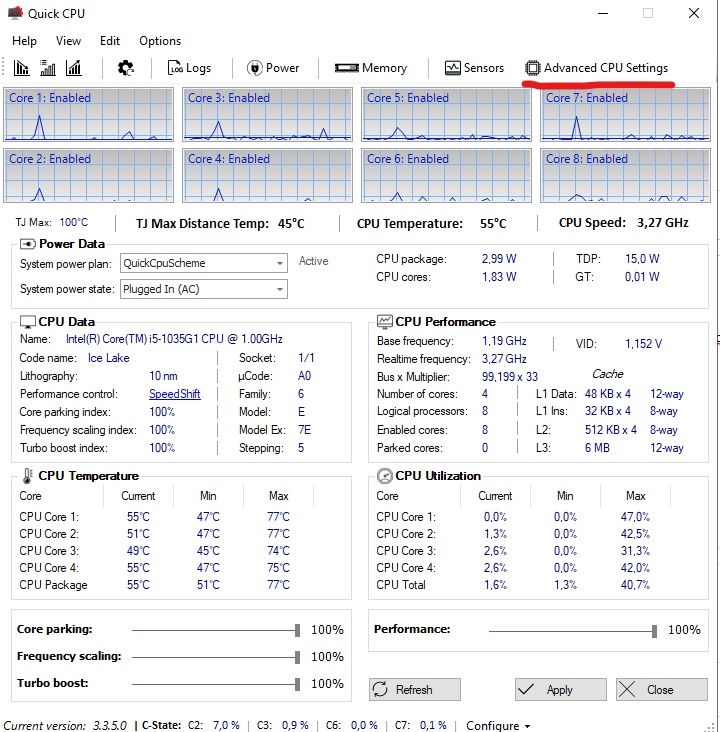Click the CPU Performance section icon
This screenshot has height=732, width=720.
click(x=385, y=322)
